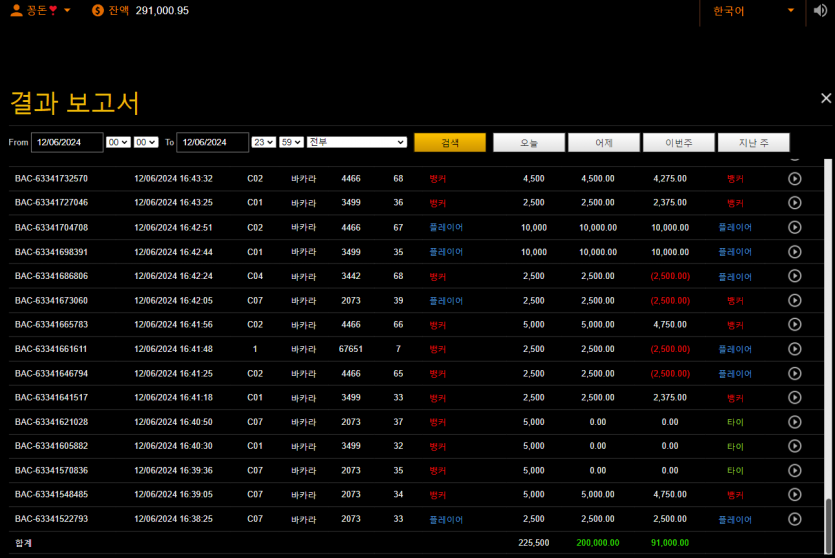Click the balance amount 291,000.95
The width and height of the screenshot is (835, 558).
pyautogui.click(x=162, y=11)
